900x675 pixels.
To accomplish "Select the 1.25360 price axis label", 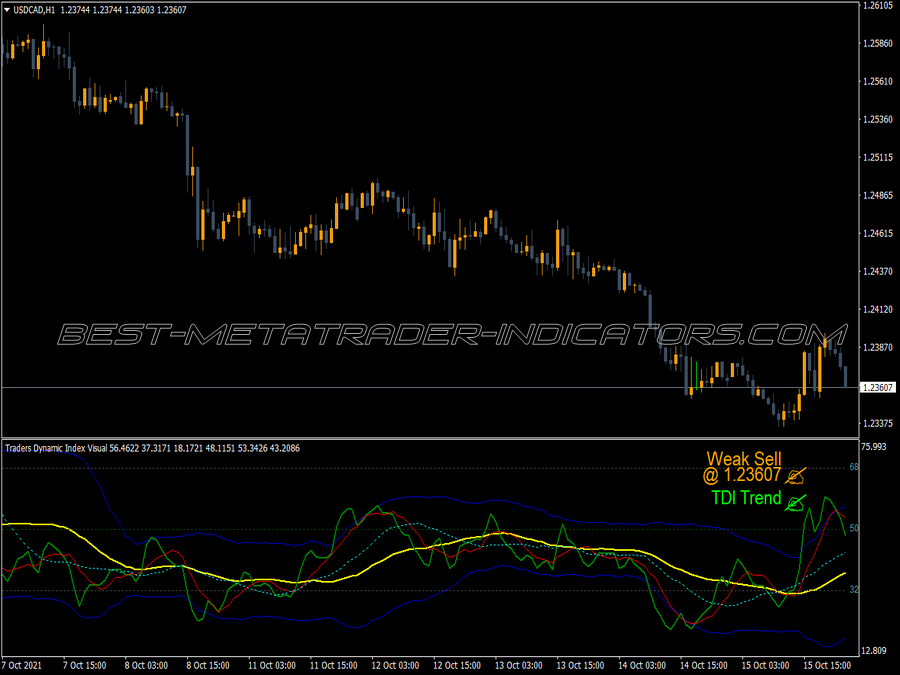I will coord(878,119).
